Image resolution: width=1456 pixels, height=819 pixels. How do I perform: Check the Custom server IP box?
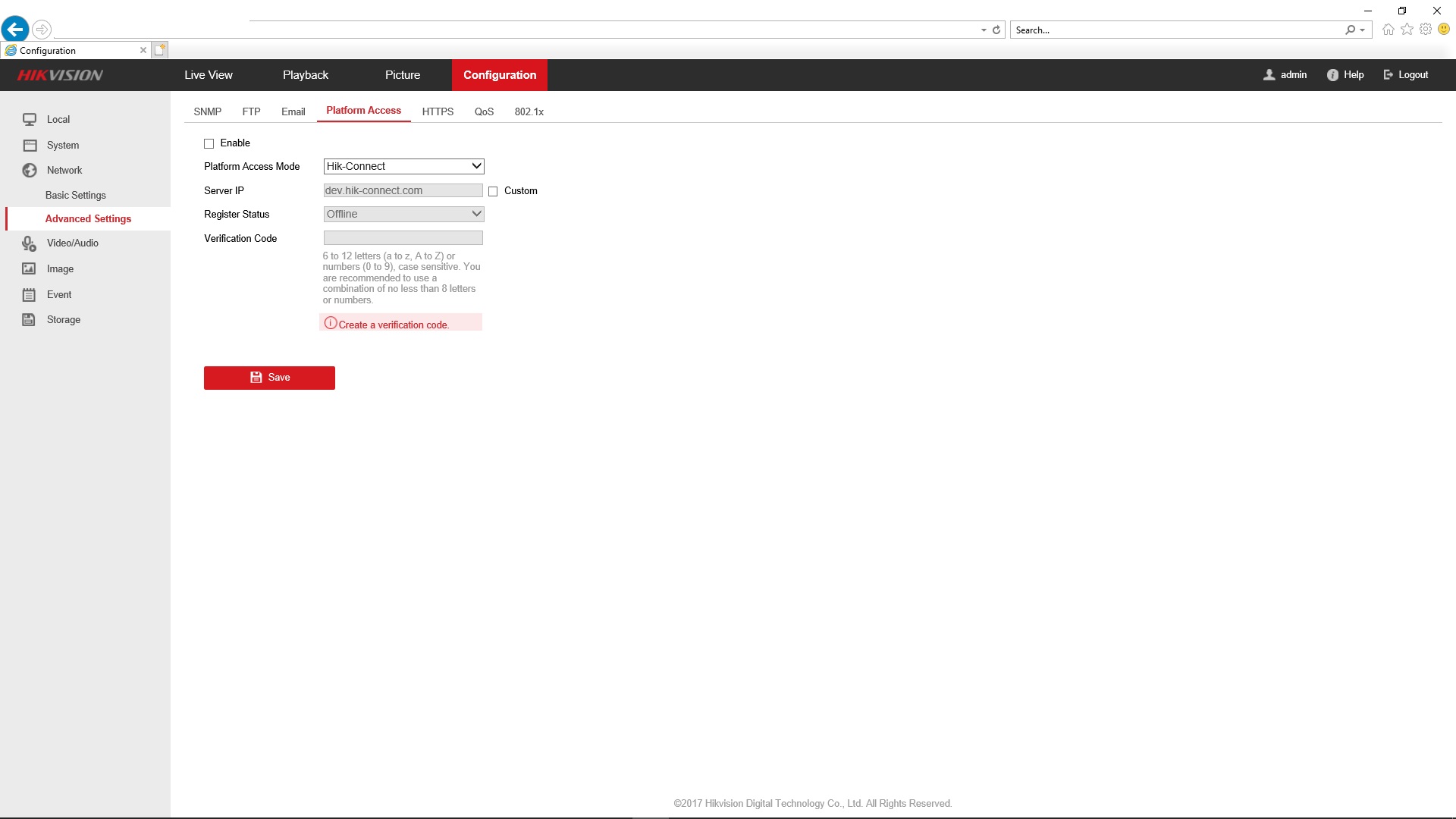493,191
